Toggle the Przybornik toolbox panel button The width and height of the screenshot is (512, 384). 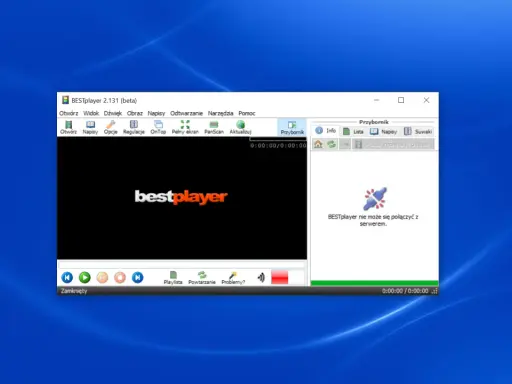(x=292, y=128)
